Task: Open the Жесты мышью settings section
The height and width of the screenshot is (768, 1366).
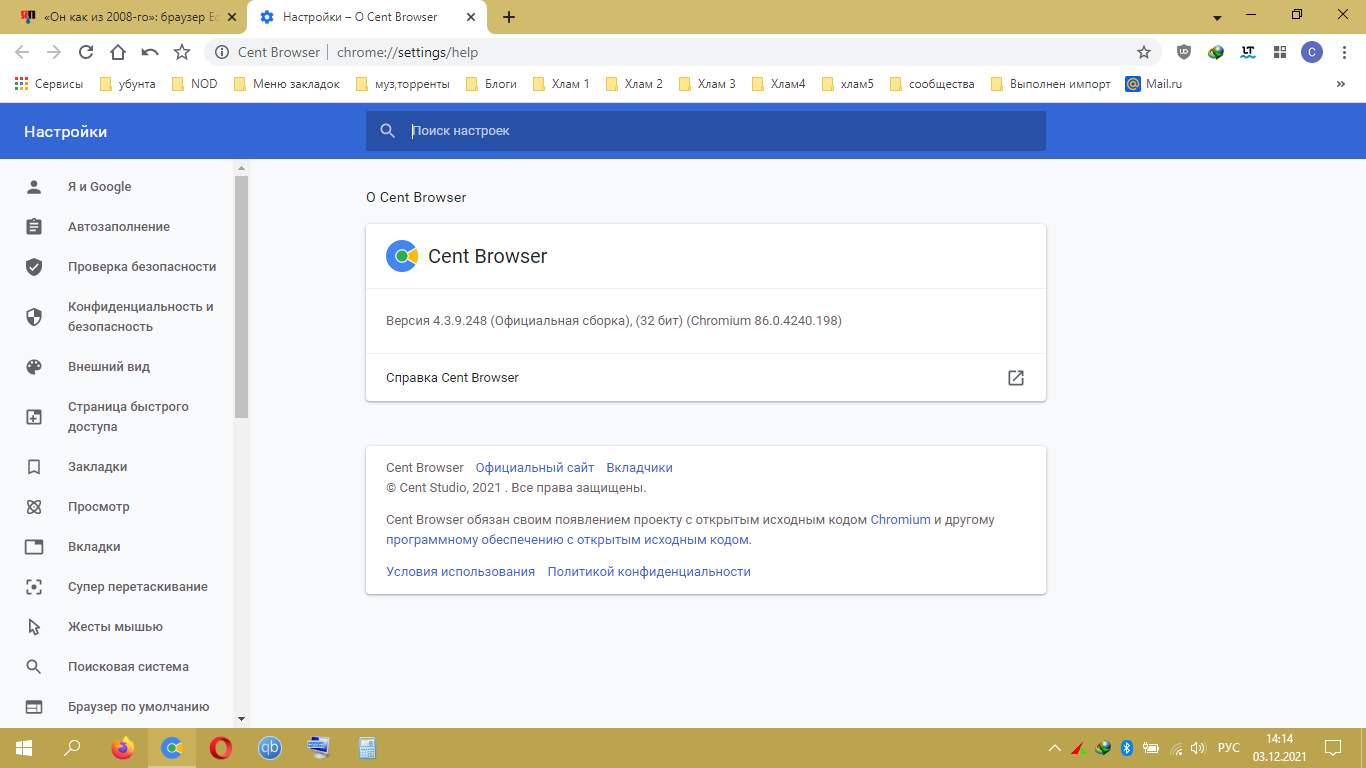Action: coord(117,627)
